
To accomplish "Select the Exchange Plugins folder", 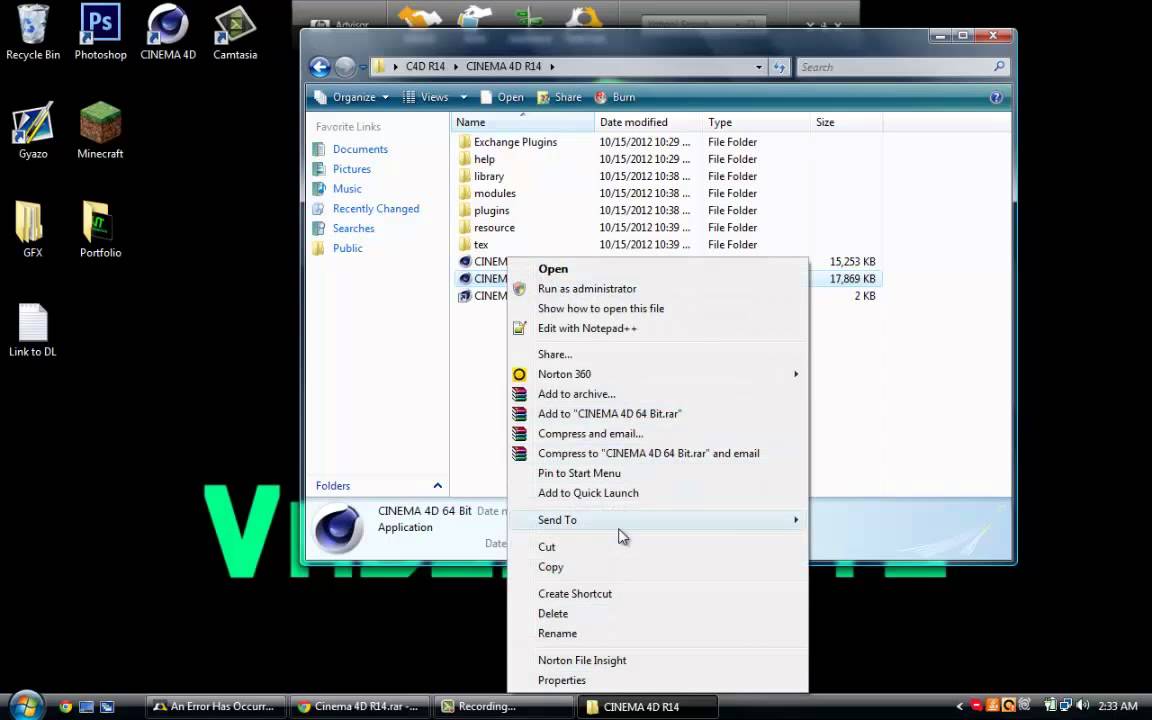I will pyautogui.click(x=515, y=142).
